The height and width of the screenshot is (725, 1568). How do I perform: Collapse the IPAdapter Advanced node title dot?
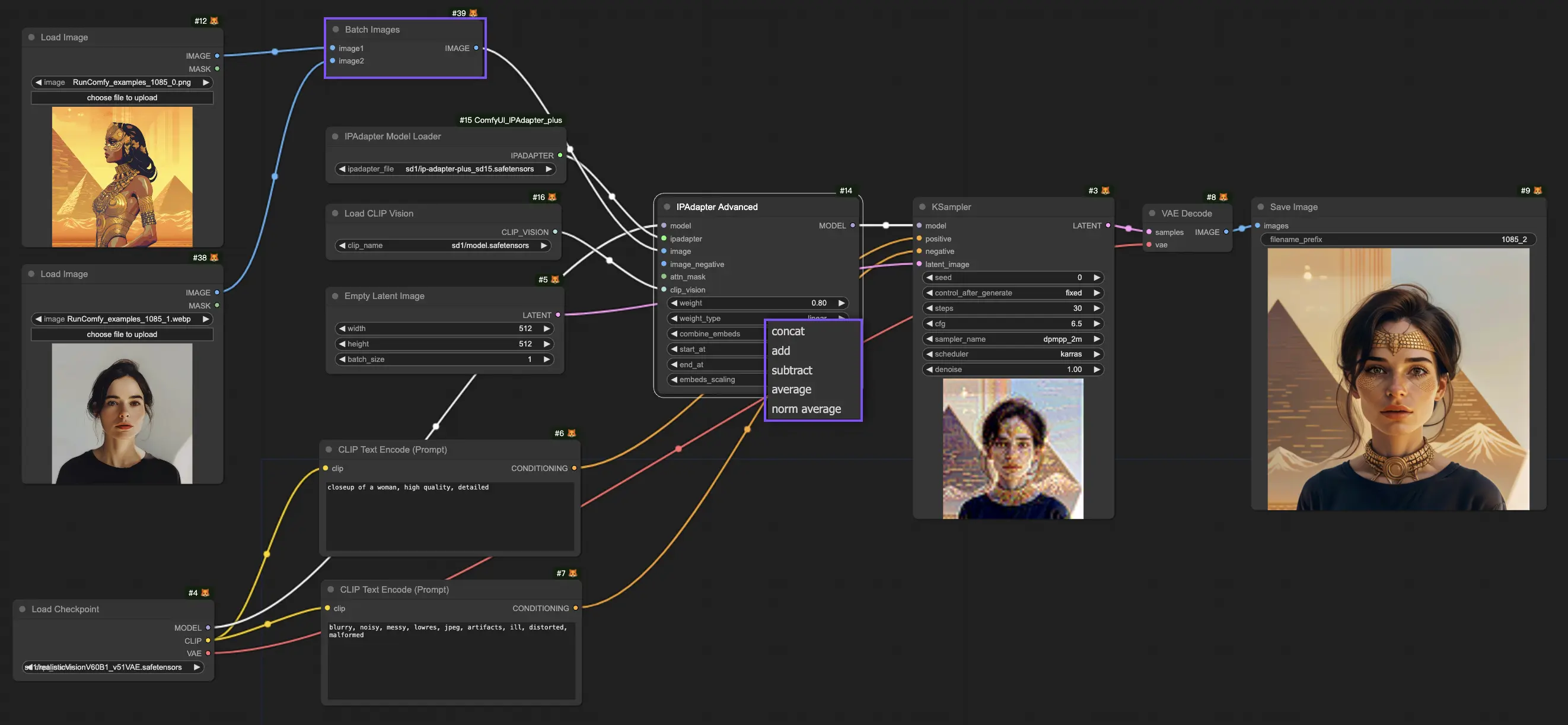pyautogui.click(x=667, y=207)
